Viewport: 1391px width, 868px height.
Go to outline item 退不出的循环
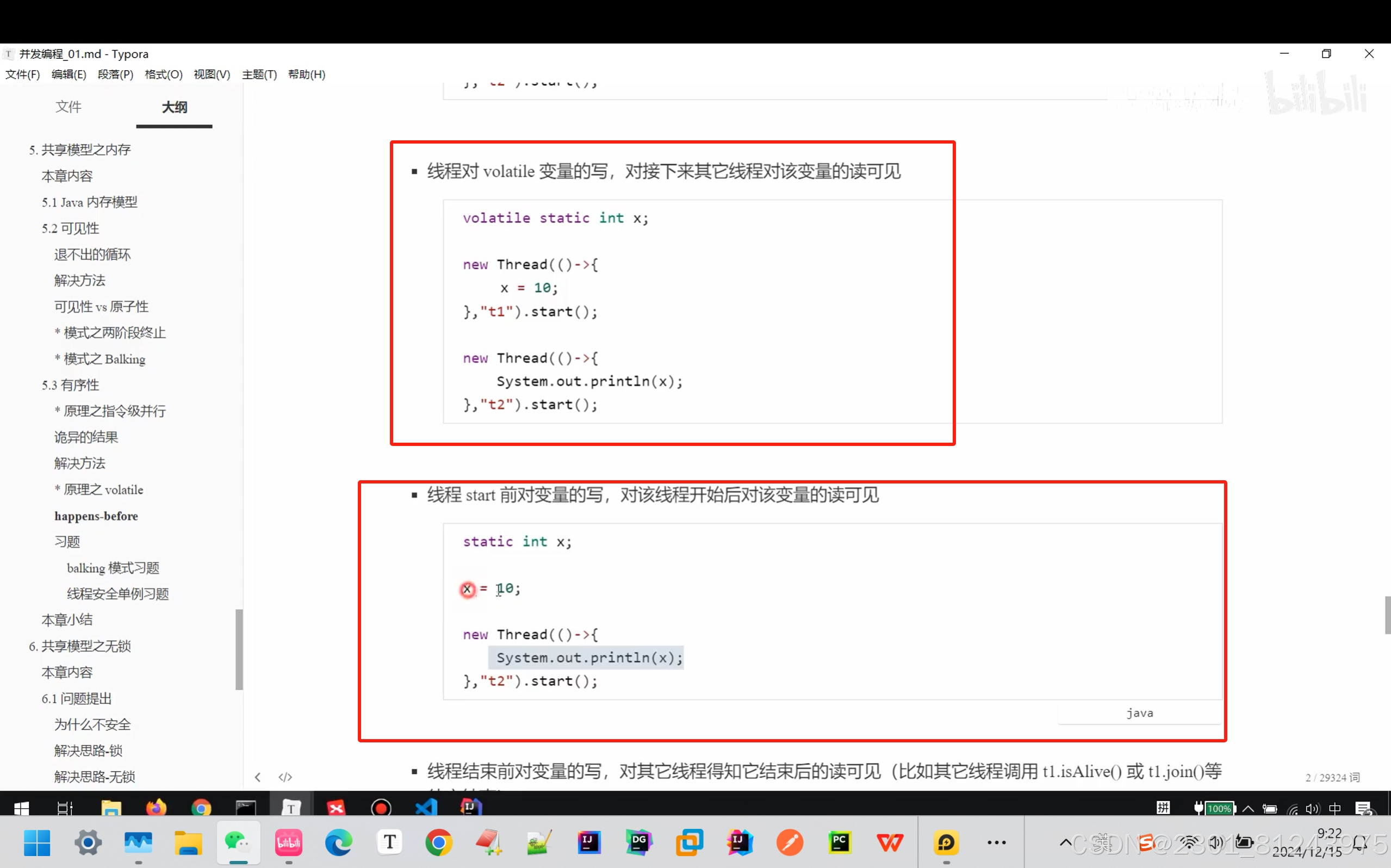[92, 255]
